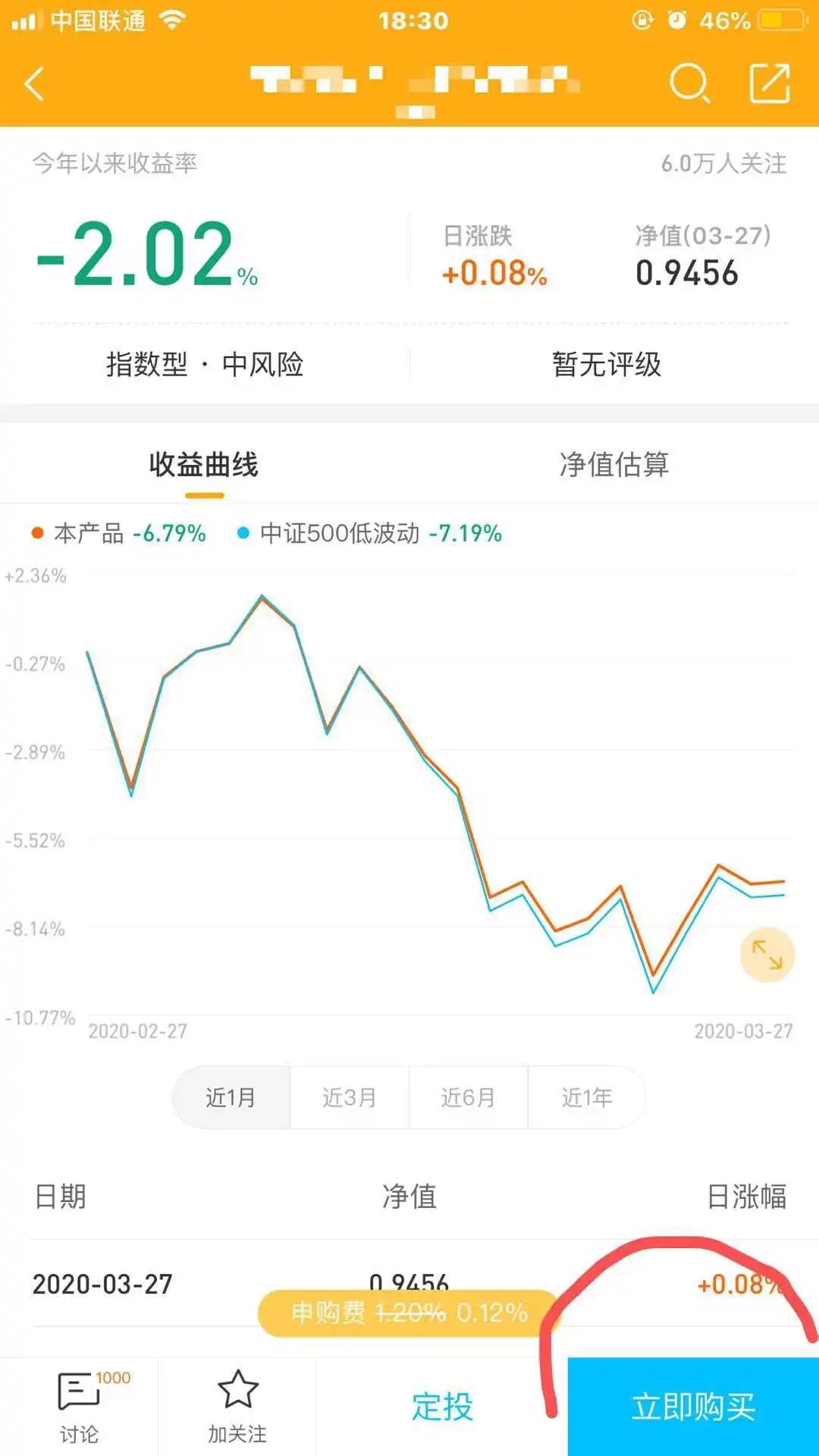Expand chart with fullscreen arrows icon

click(x=767, y=954)
